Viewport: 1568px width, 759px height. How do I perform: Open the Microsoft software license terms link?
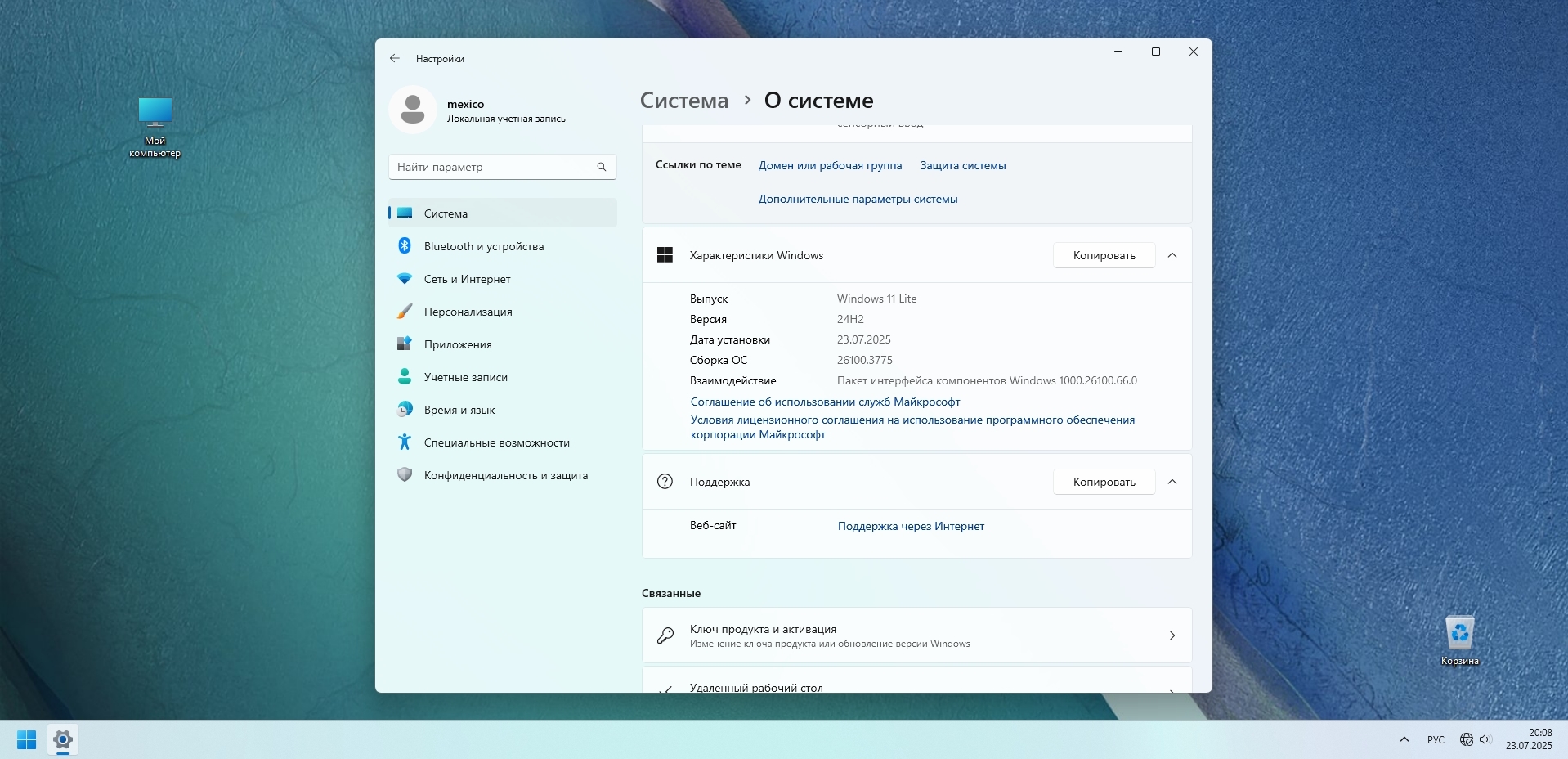[x=912, y=427]
